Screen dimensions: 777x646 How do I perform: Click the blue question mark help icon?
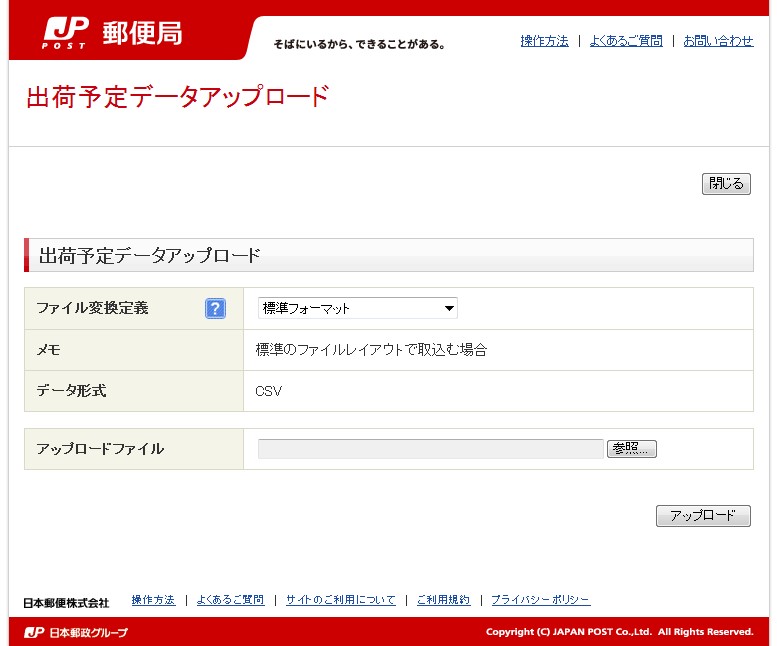215,308
